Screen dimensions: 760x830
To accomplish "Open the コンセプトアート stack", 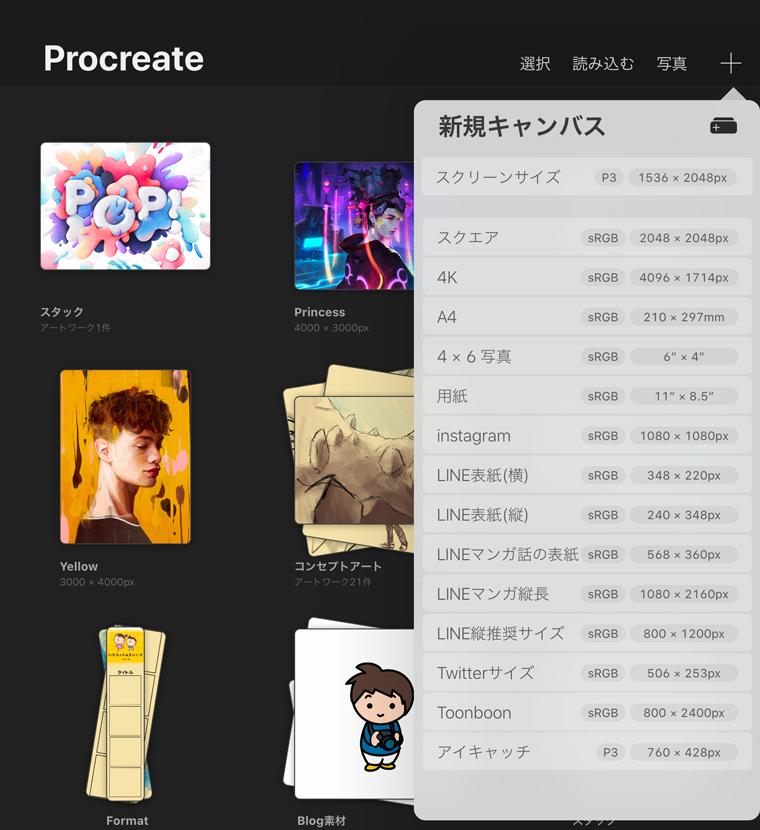I will (x=349, y=461).
